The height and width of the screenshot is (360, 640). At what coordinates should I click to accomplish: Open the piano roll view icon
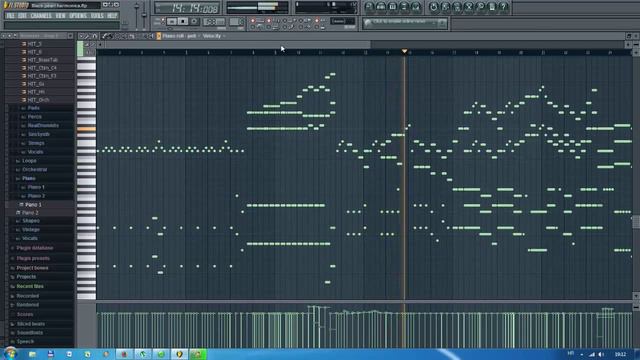pos(392,7)
